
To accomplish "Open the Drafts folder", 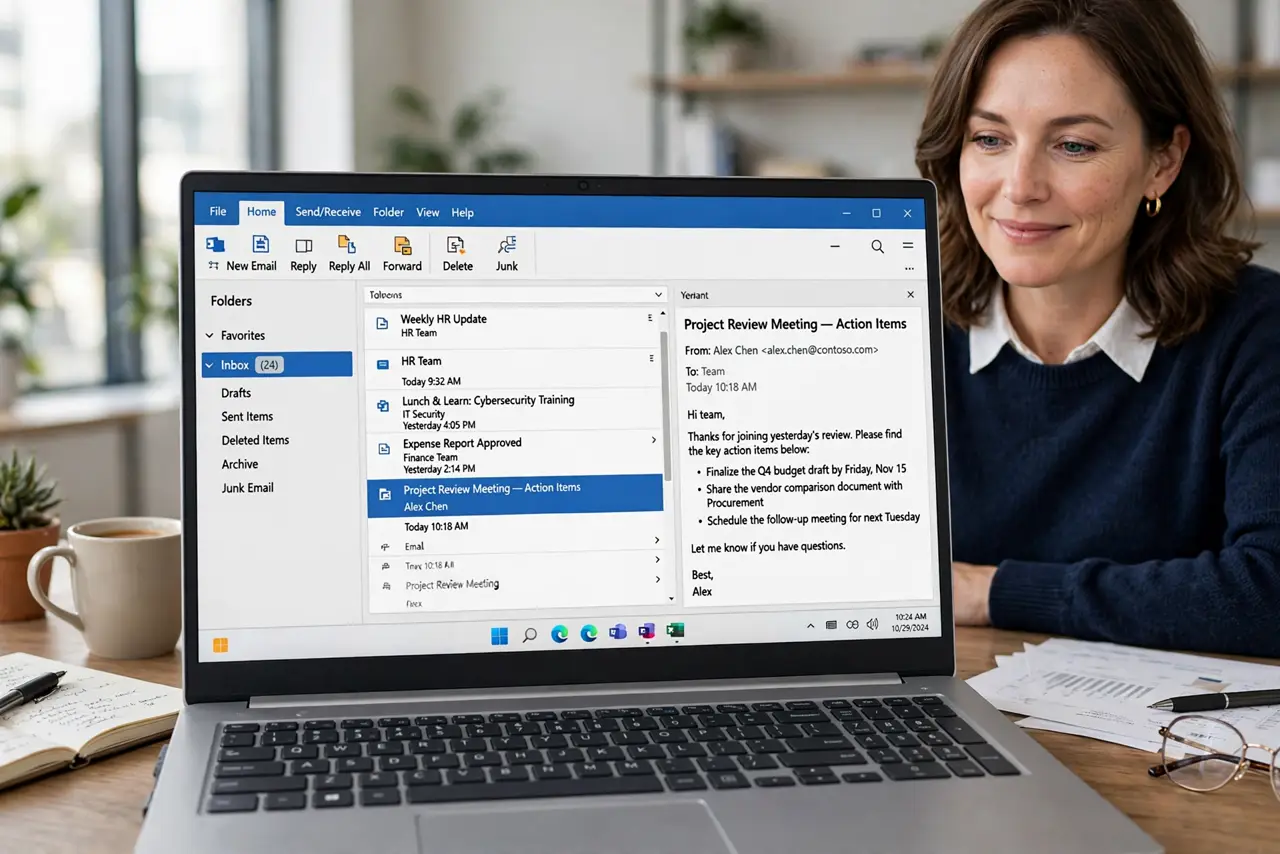I will coord(236,393).
